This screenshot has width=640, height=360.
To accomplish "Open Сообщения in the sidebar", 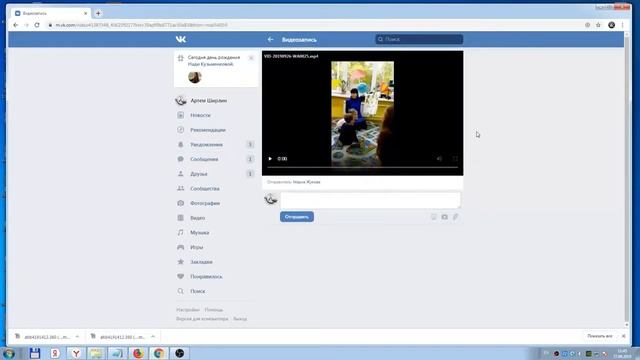I will 204,159.
